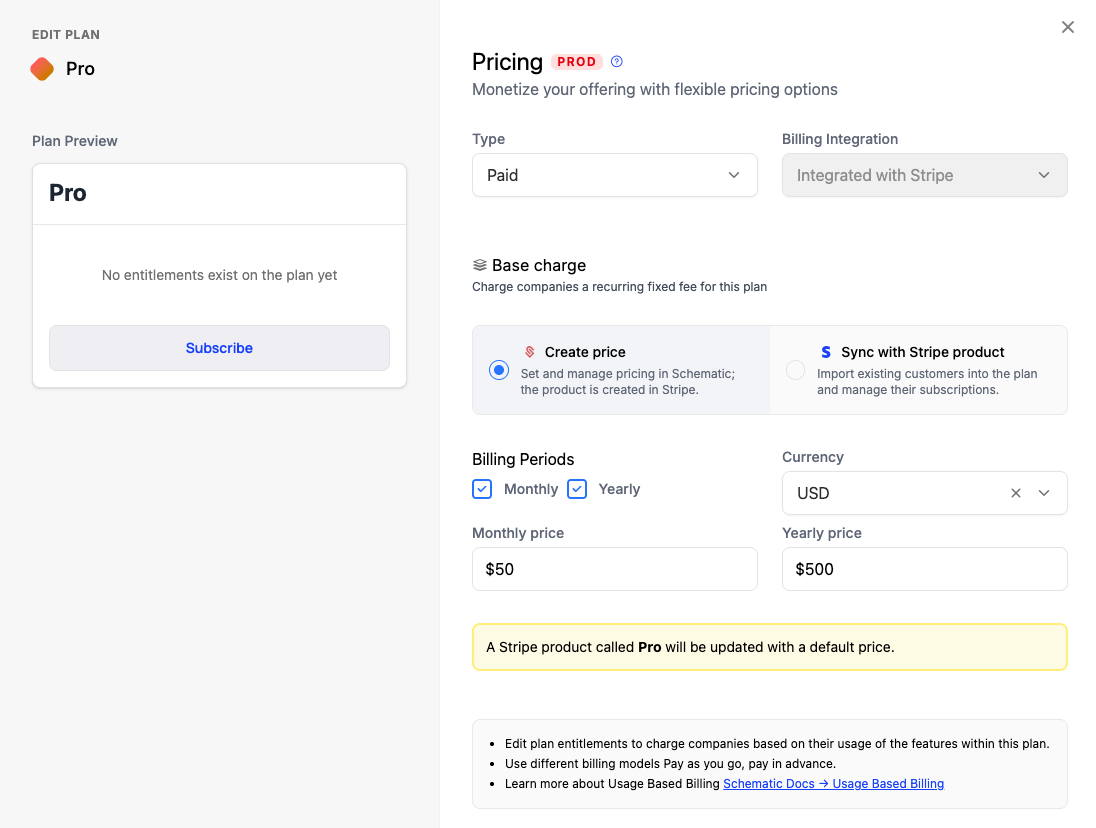The image size is (1096, 828).
Task: Click the Pricing section title
Action: coord(507,61)
